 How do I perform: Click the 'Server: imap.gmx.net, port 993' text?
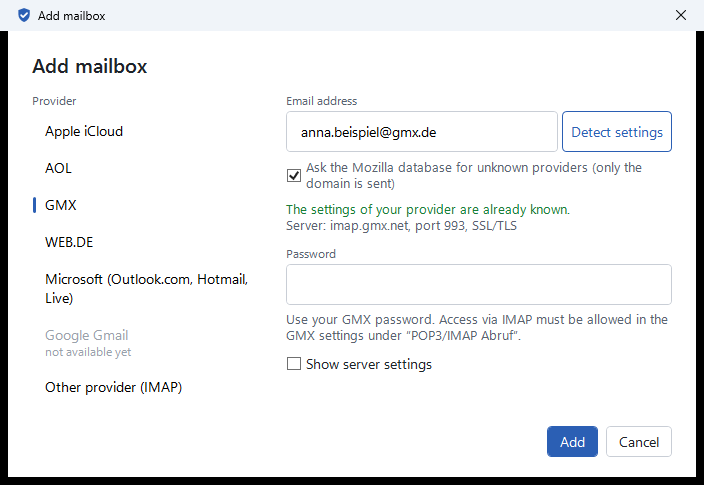[401, 225]
